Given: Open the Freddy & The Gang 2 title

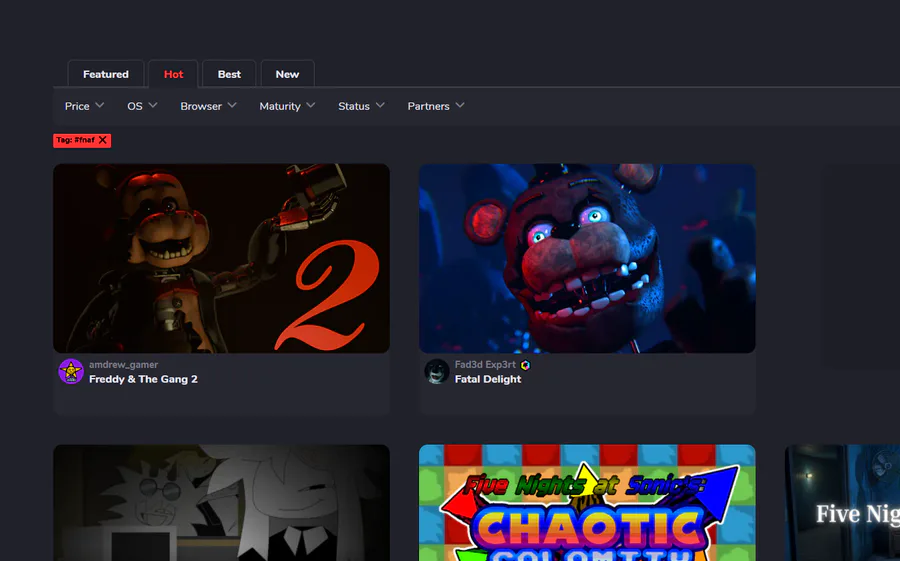Looking at the screenshot, I should 143,379.
